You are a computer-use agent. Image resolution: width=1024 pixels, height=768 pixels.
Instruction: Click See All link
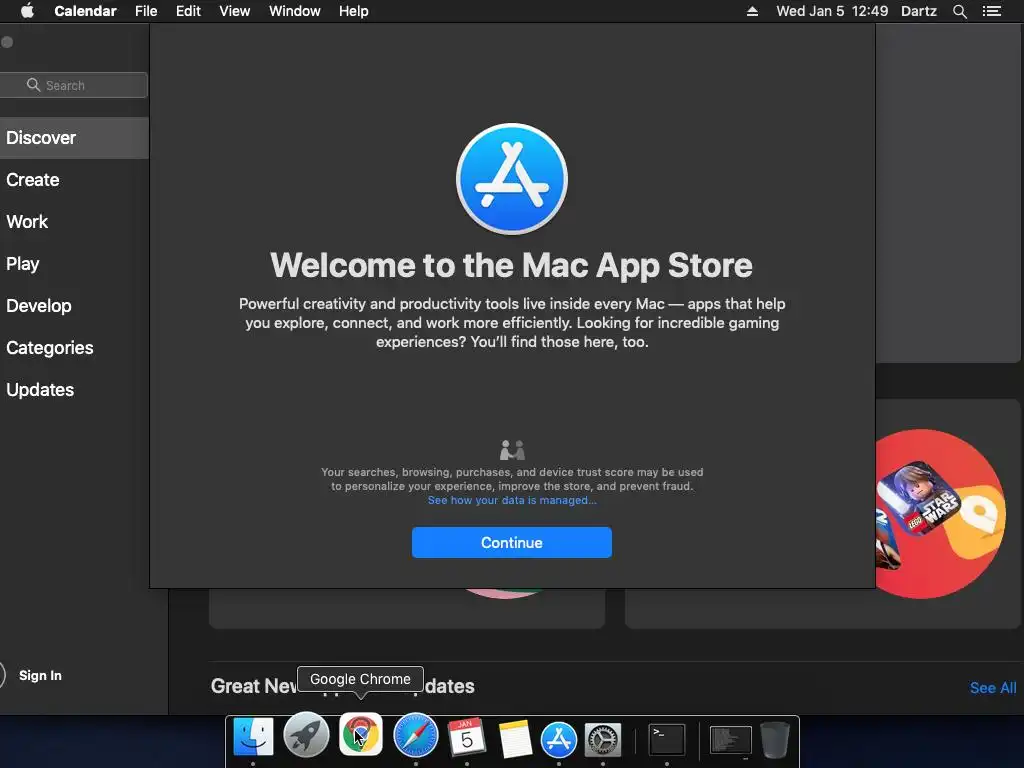pyautogui.click(x=993, y=688)
